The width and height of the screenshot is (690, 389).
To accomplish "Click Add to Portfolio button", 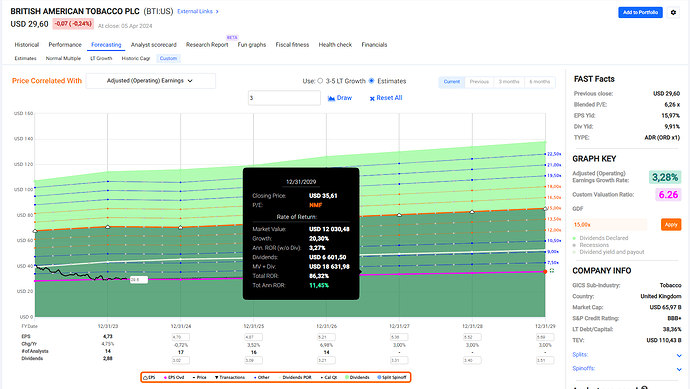I will pyautogui.click(x=640, y=12).
